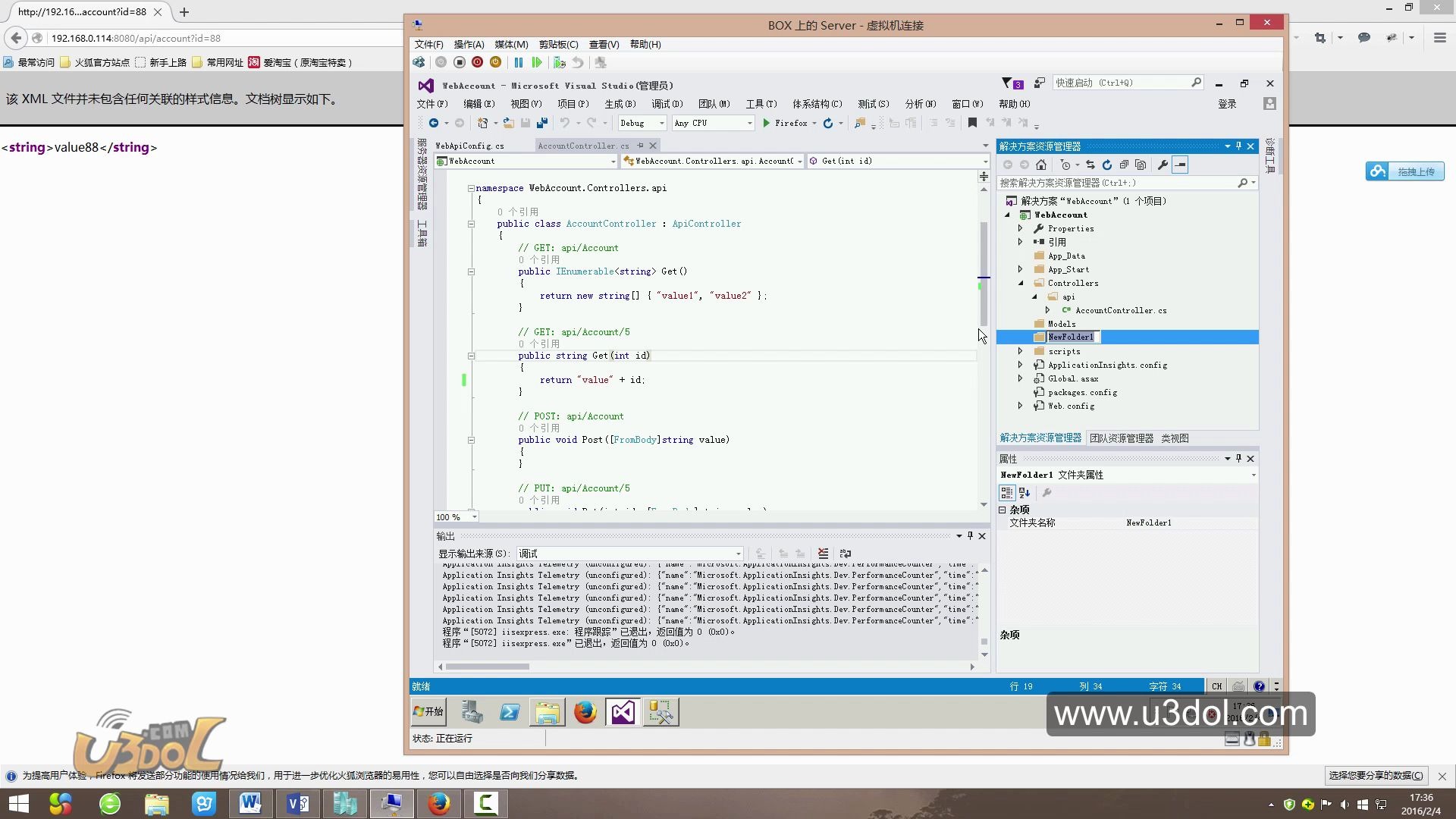This screenshot has height=819, width=1456.
Task: Click the notifications flag icon in title bar
Action: [1012, 83]
